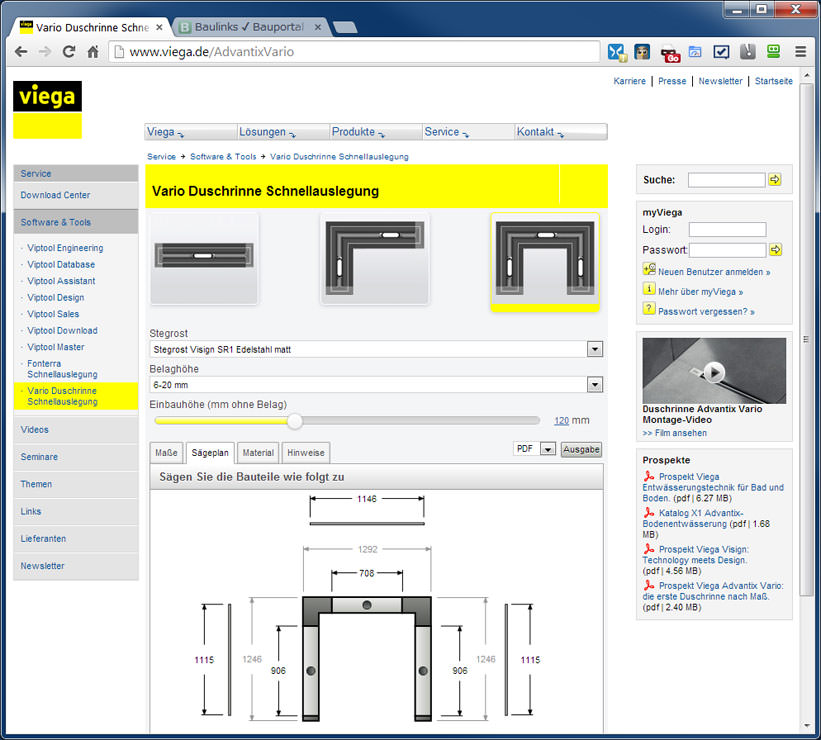Screen dimensions: 821x740
Task: Expand the Kontakt navigation menu
Action: 561,132
